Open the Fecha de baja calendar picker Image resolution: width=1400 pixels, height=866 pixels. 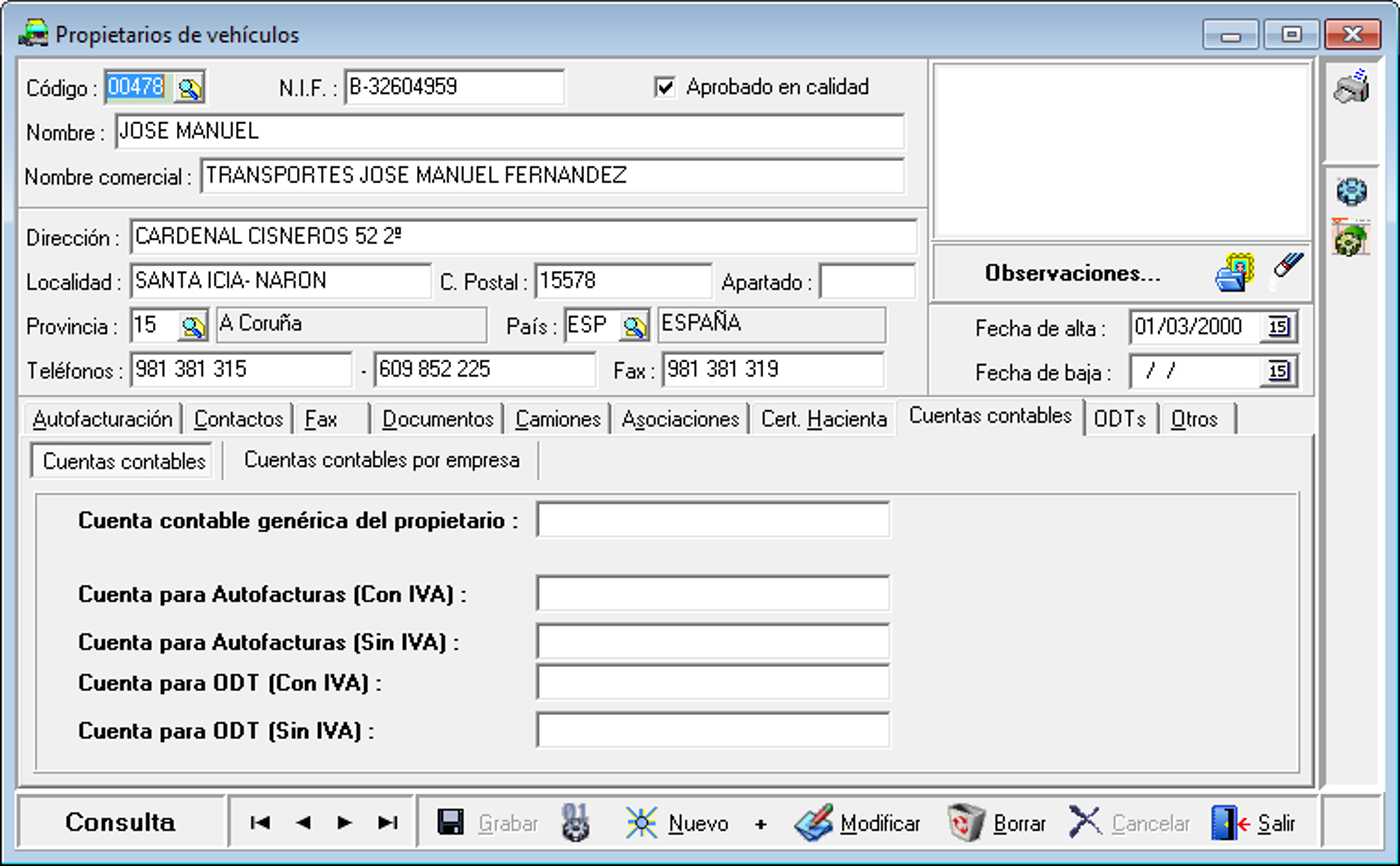click(1279, 373)
